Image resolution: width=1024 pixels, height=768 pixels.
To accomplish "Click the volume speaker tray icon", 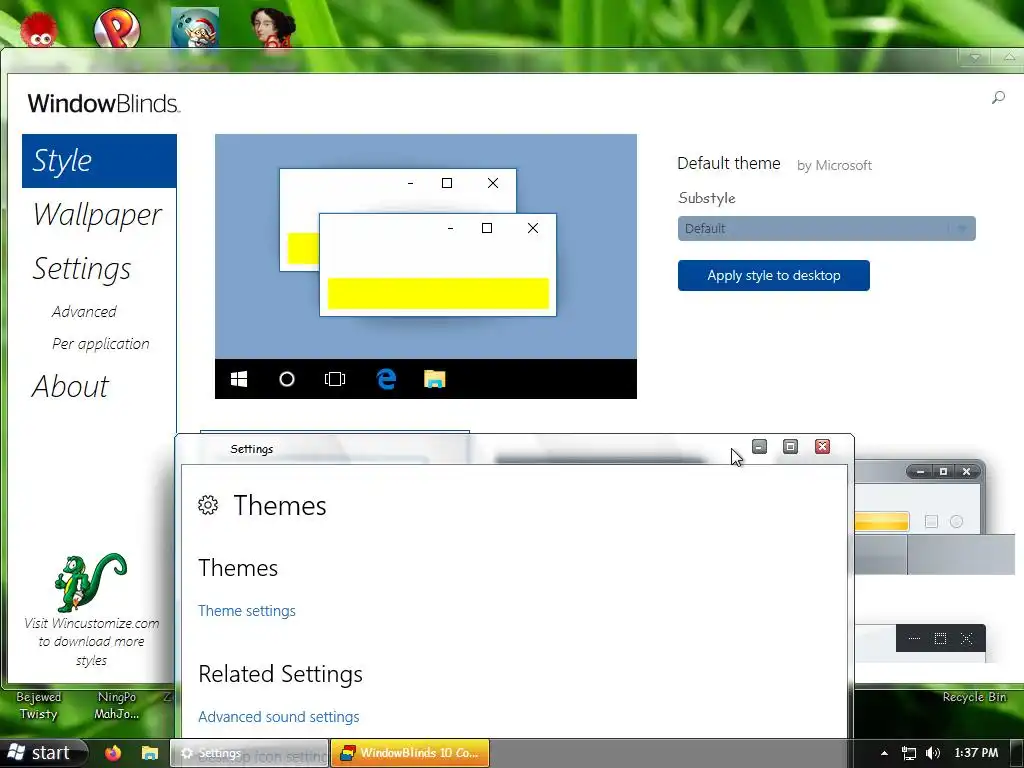I will click(x=933, y=753).
